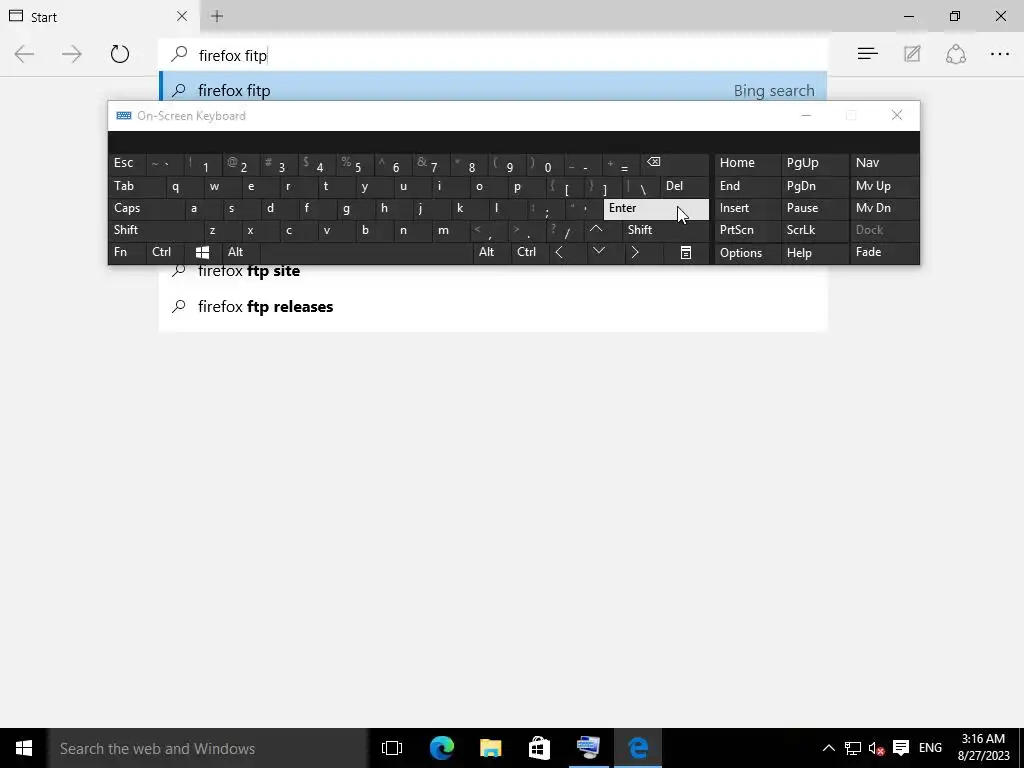Open a new tab with plus icon
The width and height of the screenshot is (1024, 768).
217,16
